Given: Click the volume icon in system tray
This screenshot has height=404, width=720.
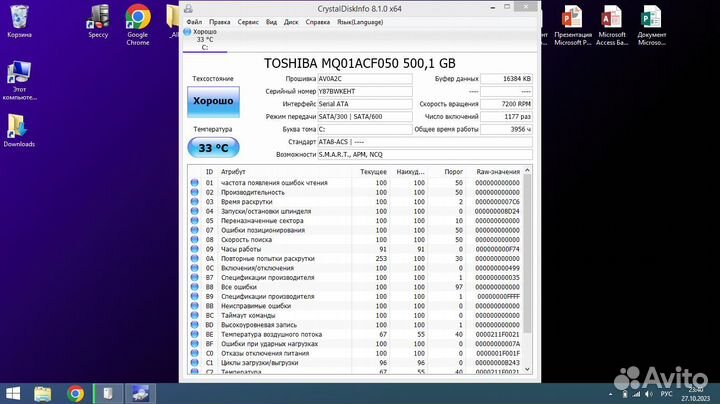Looking at the screenshot, I should pos(648,394).
